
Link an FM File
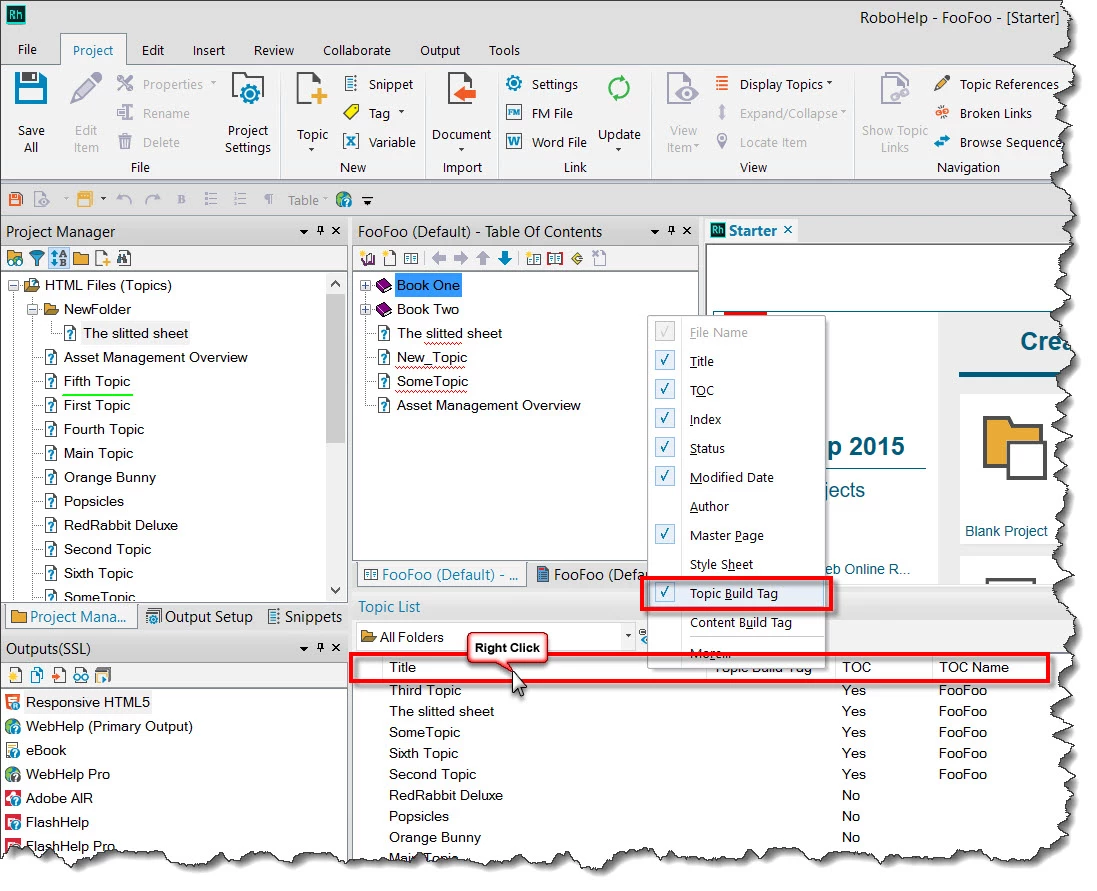point(539,113)
